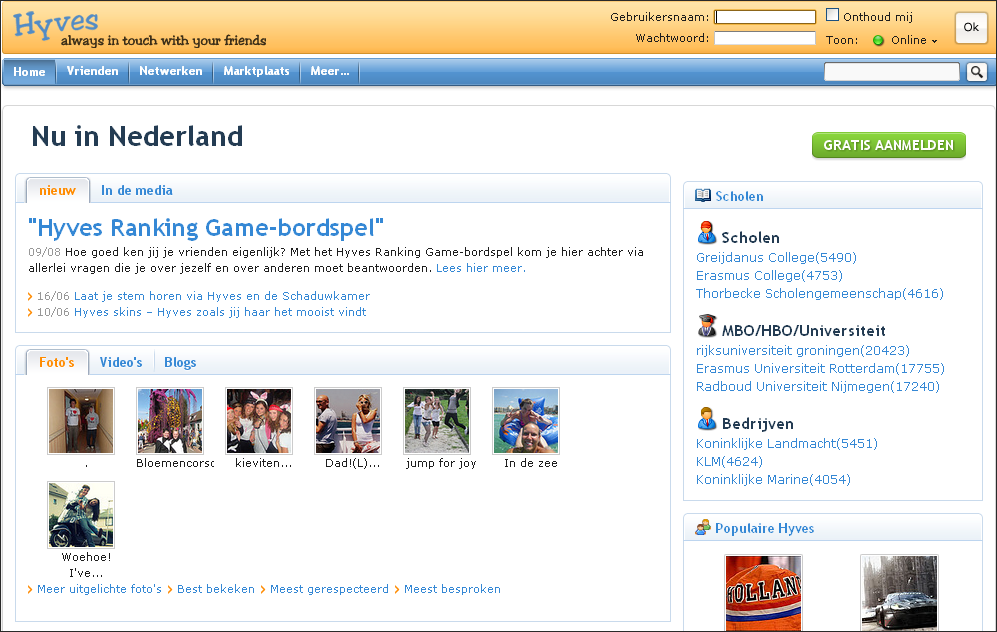Open the Netwerken menu item
This screenshot has width=997, height=632.
click(x=170, y=71)
